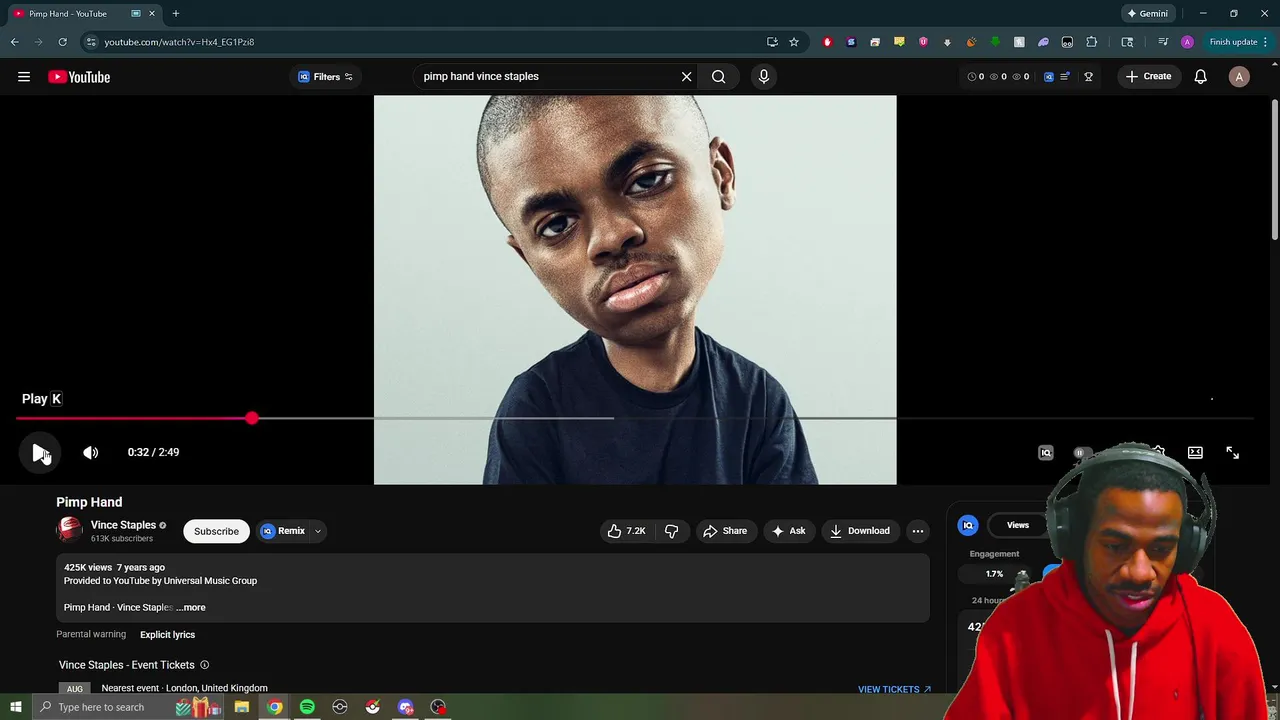Subscribe to the Vince Staples channel
The image size is (1280, 720).
pos(216,531)
